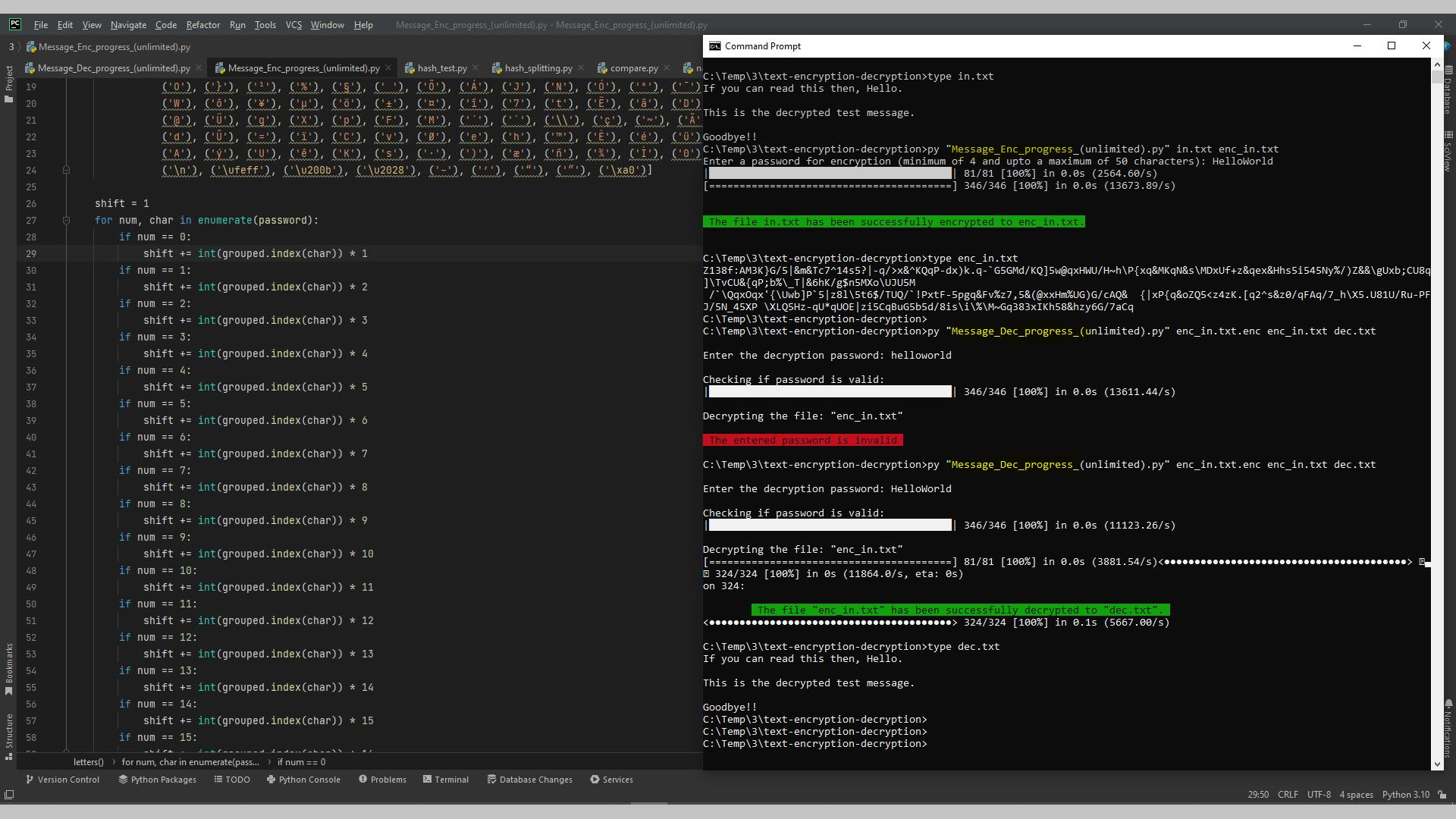1456x819 pixels.
Task: Collapse the for loop fold at line 27
Action: tap(66, 221)
